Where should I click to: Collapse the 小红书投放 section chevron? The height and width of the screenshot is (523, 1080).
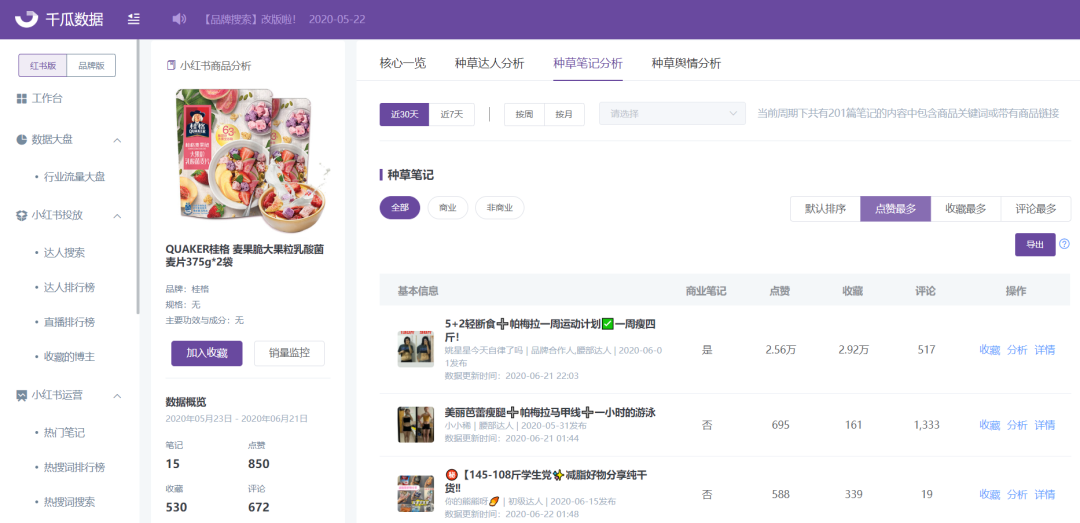(117, 216)
